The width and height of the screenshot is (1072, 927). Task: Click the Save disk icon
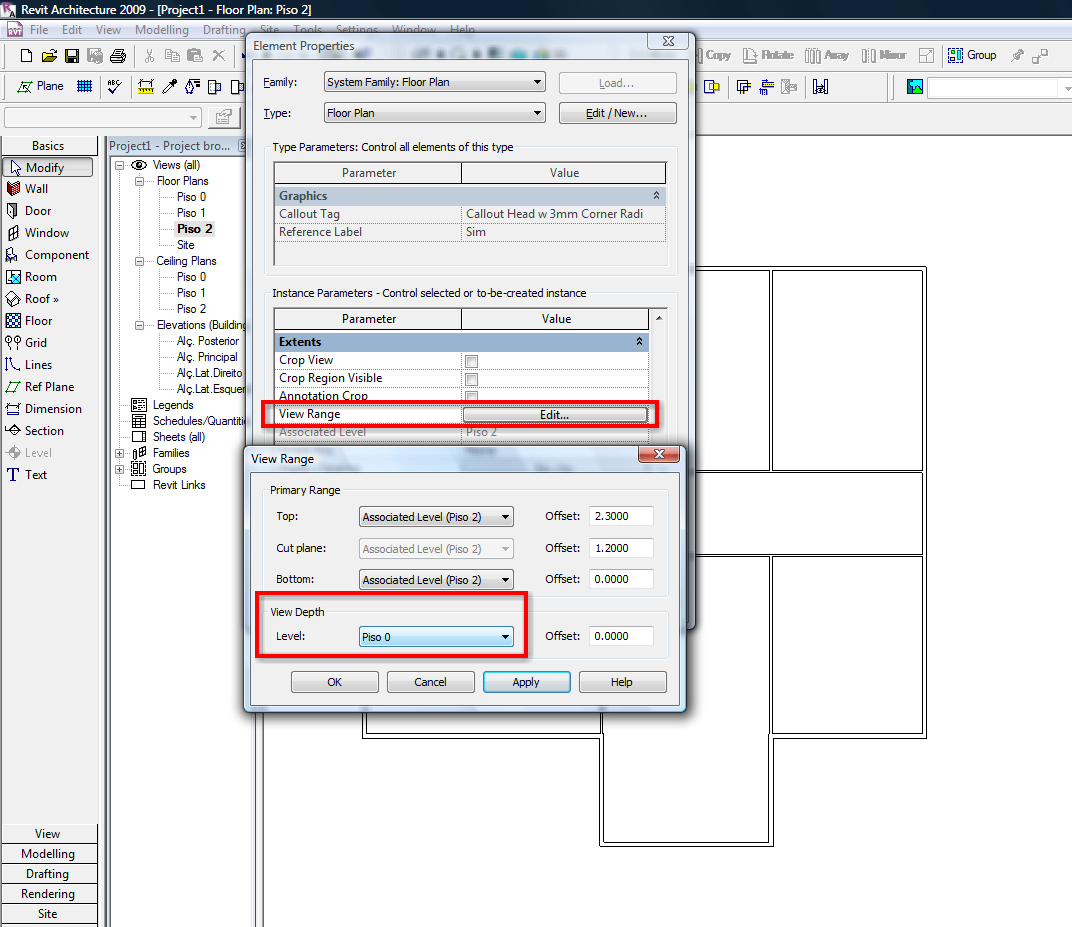(72, 56)
